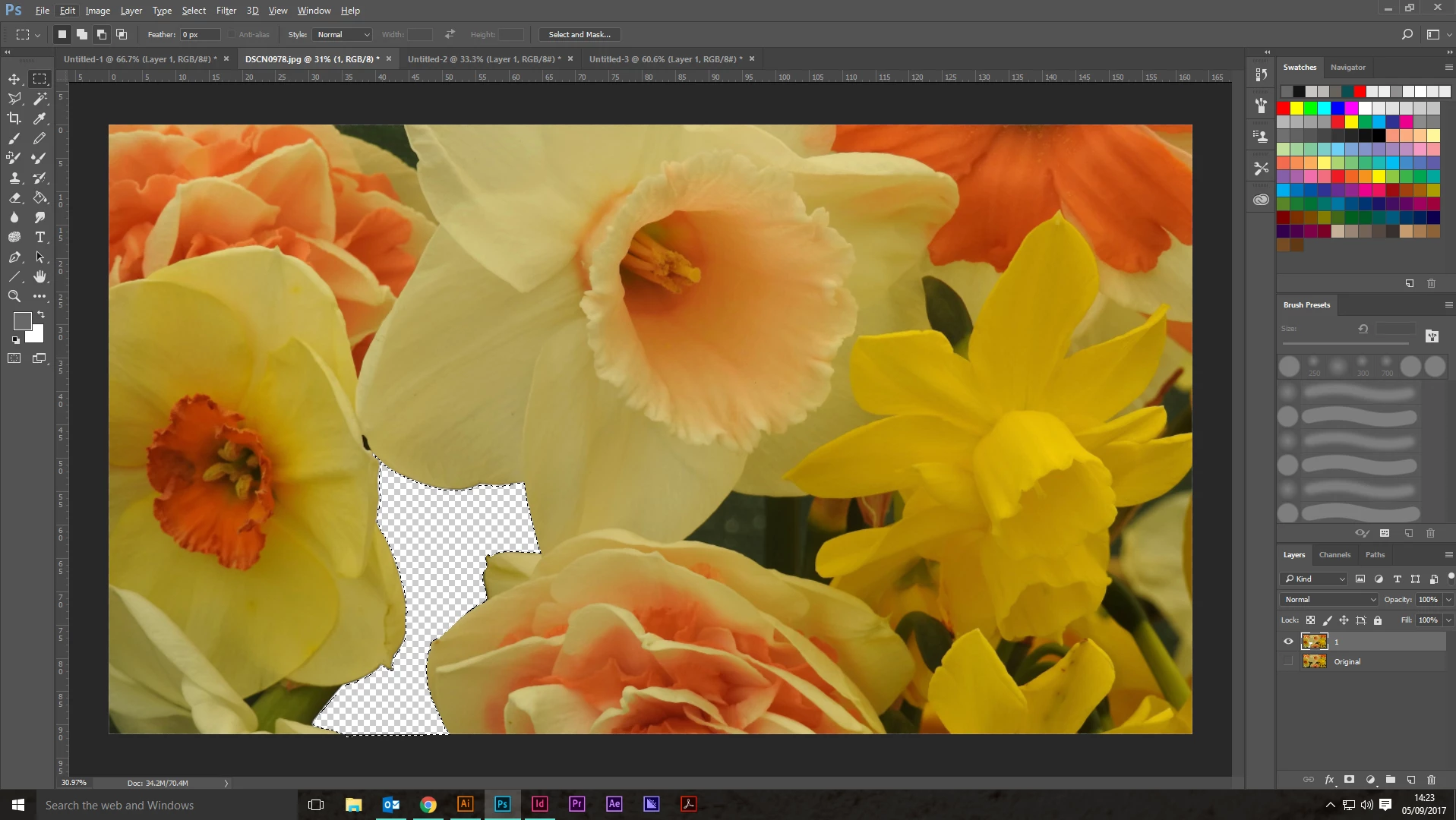
Task: Click the foreground color swatch
Action: 22,321
